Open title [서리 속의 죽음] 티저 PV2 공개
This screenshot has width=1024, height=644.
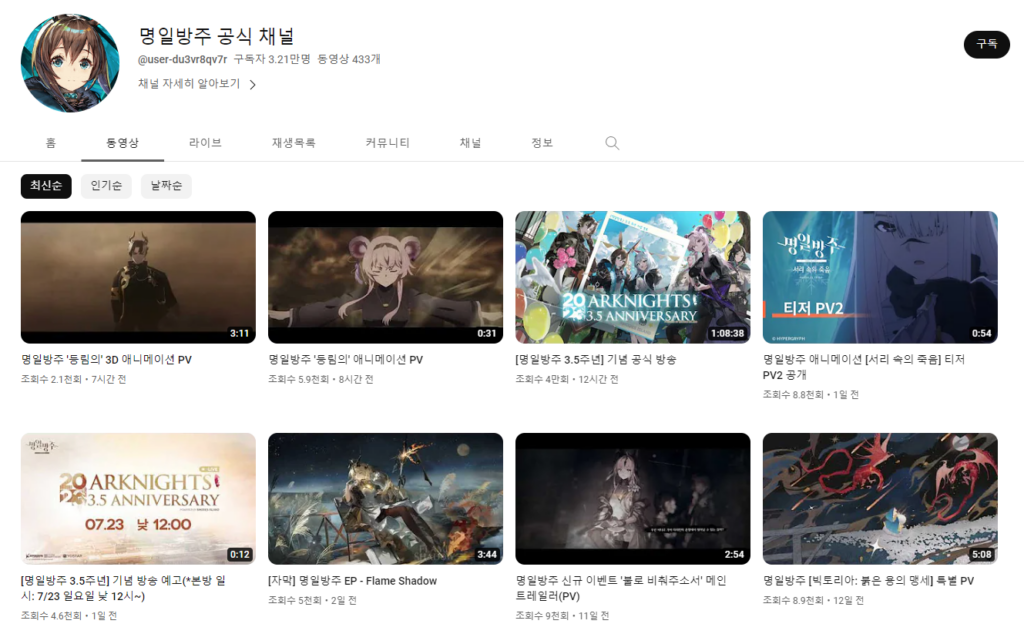point(864,367)
